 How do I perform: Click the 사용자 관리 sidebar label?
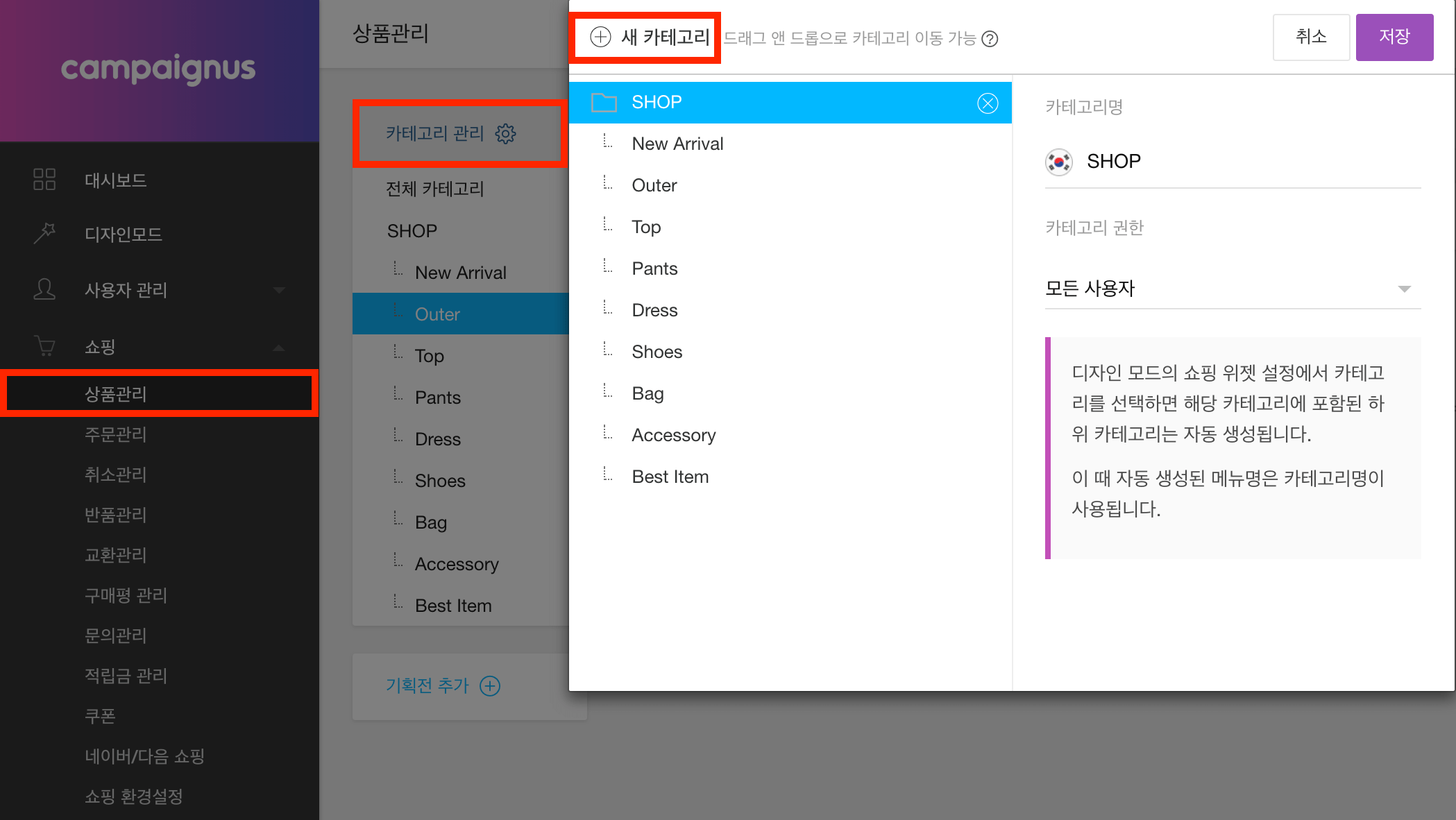coord(126,290)
